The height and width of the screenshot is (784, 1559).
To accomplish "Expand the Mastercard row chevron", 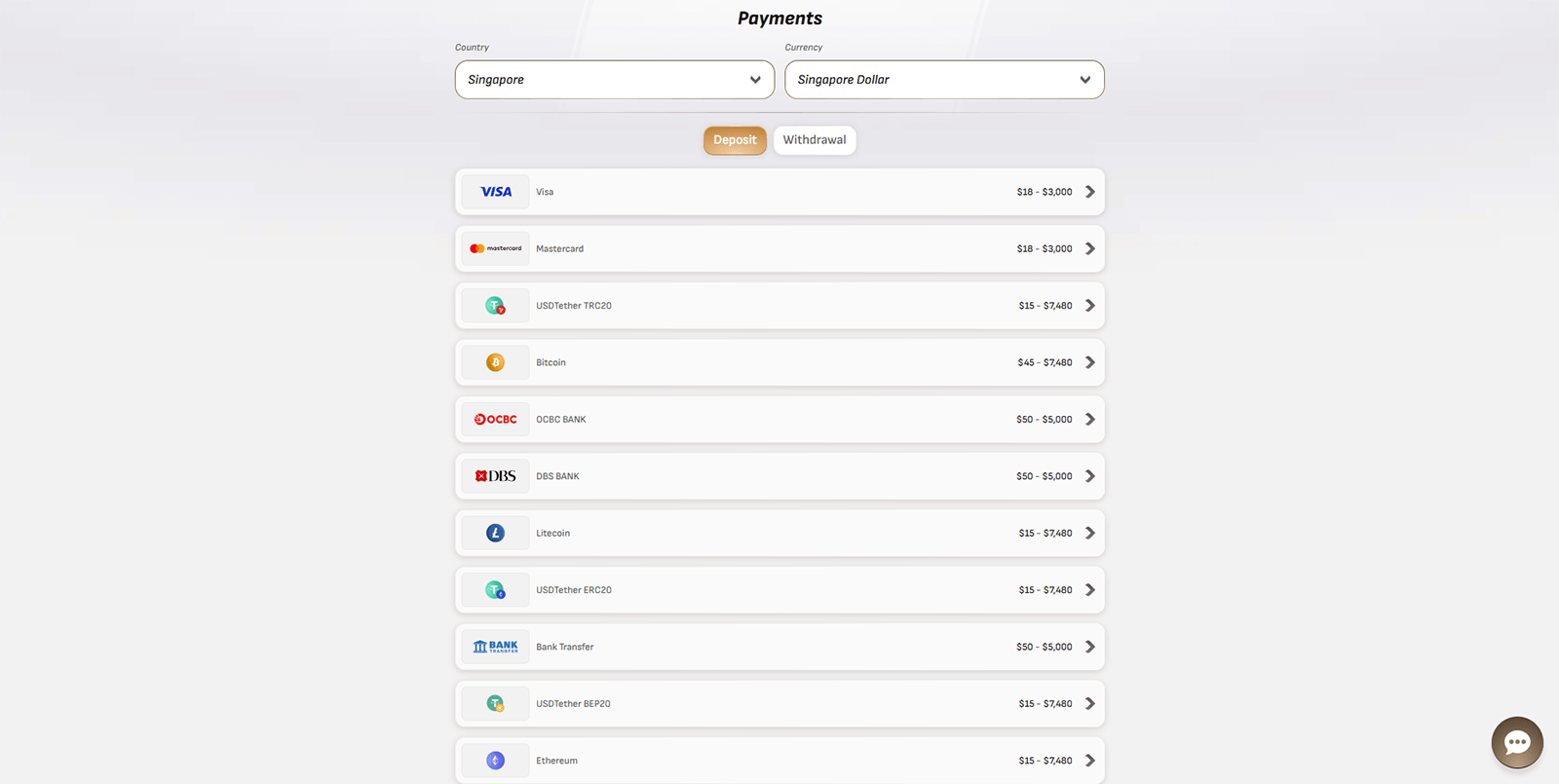I will tap(1090, 248).
